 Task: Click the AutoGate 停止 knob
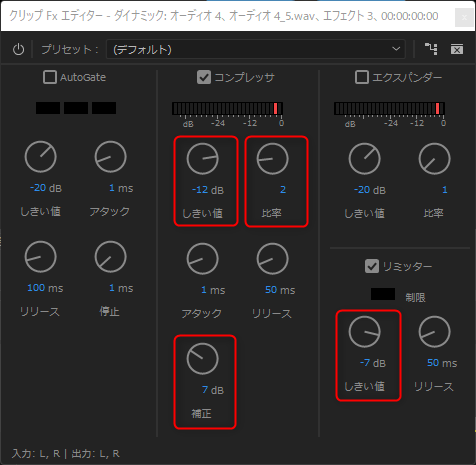[x=110, y=257]
